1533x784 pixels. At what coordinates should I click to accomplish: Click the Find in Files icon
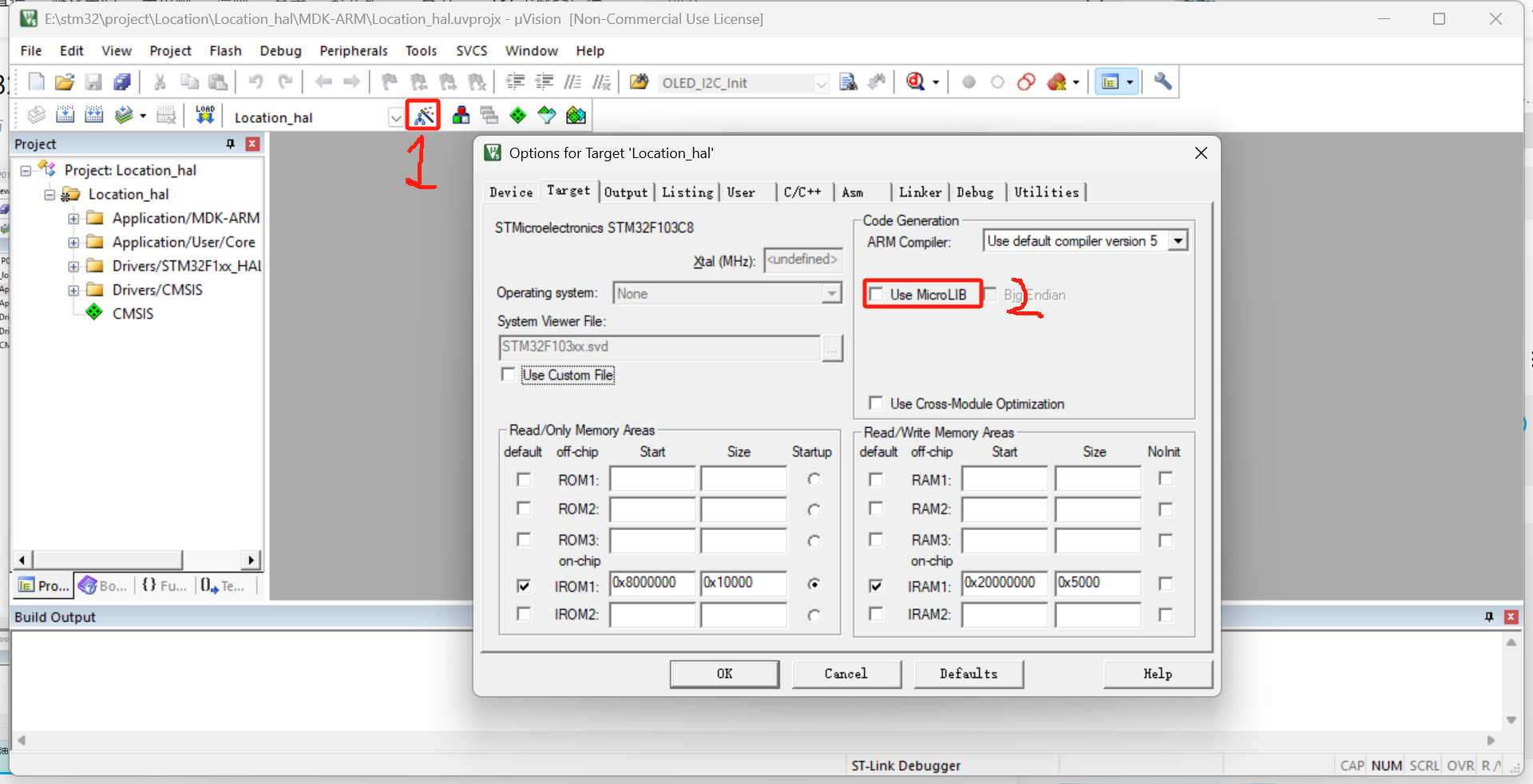849,82
